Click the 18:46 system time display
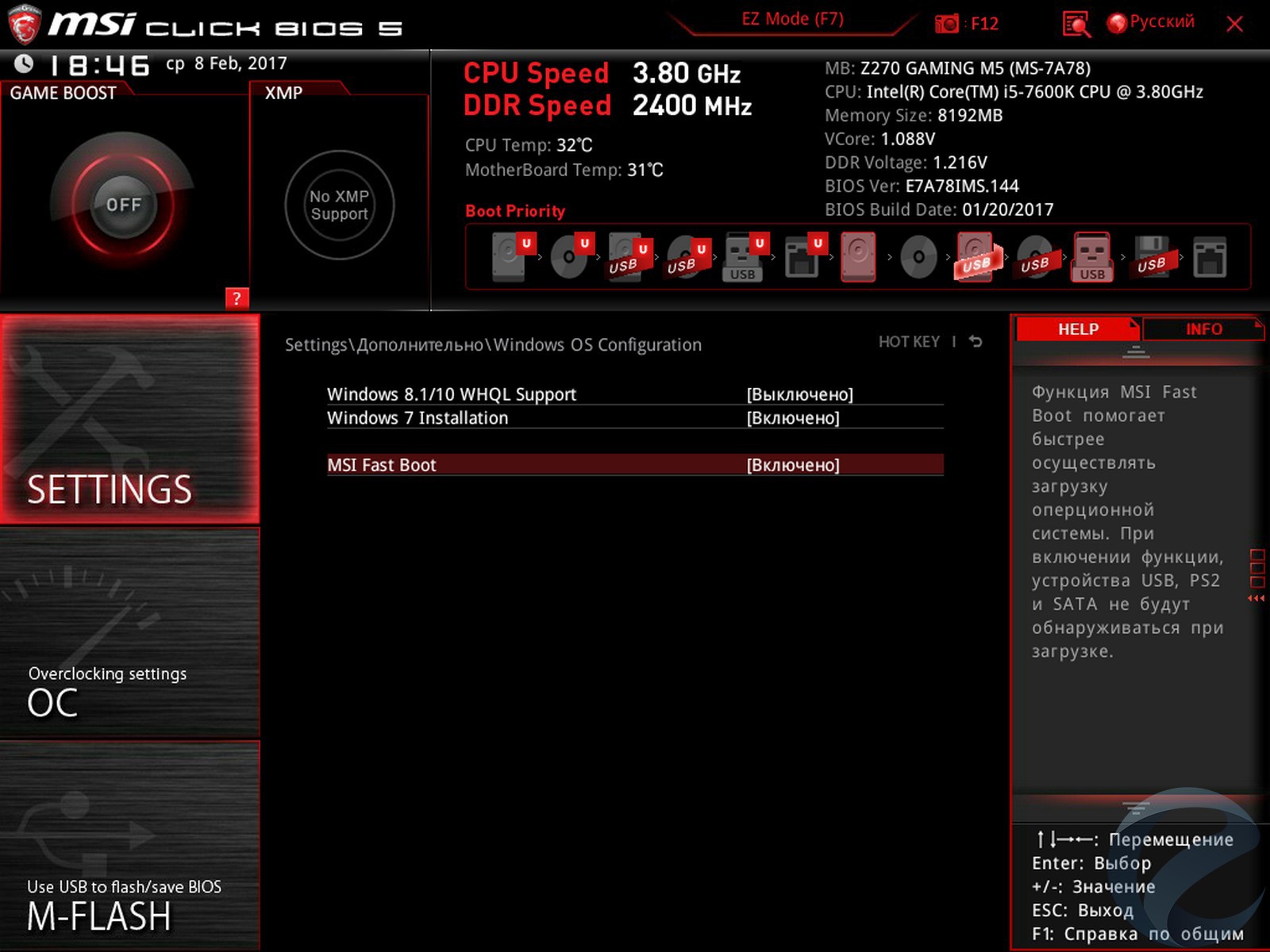The width and height of the screenshot is (1270, 952). point(100,65)
